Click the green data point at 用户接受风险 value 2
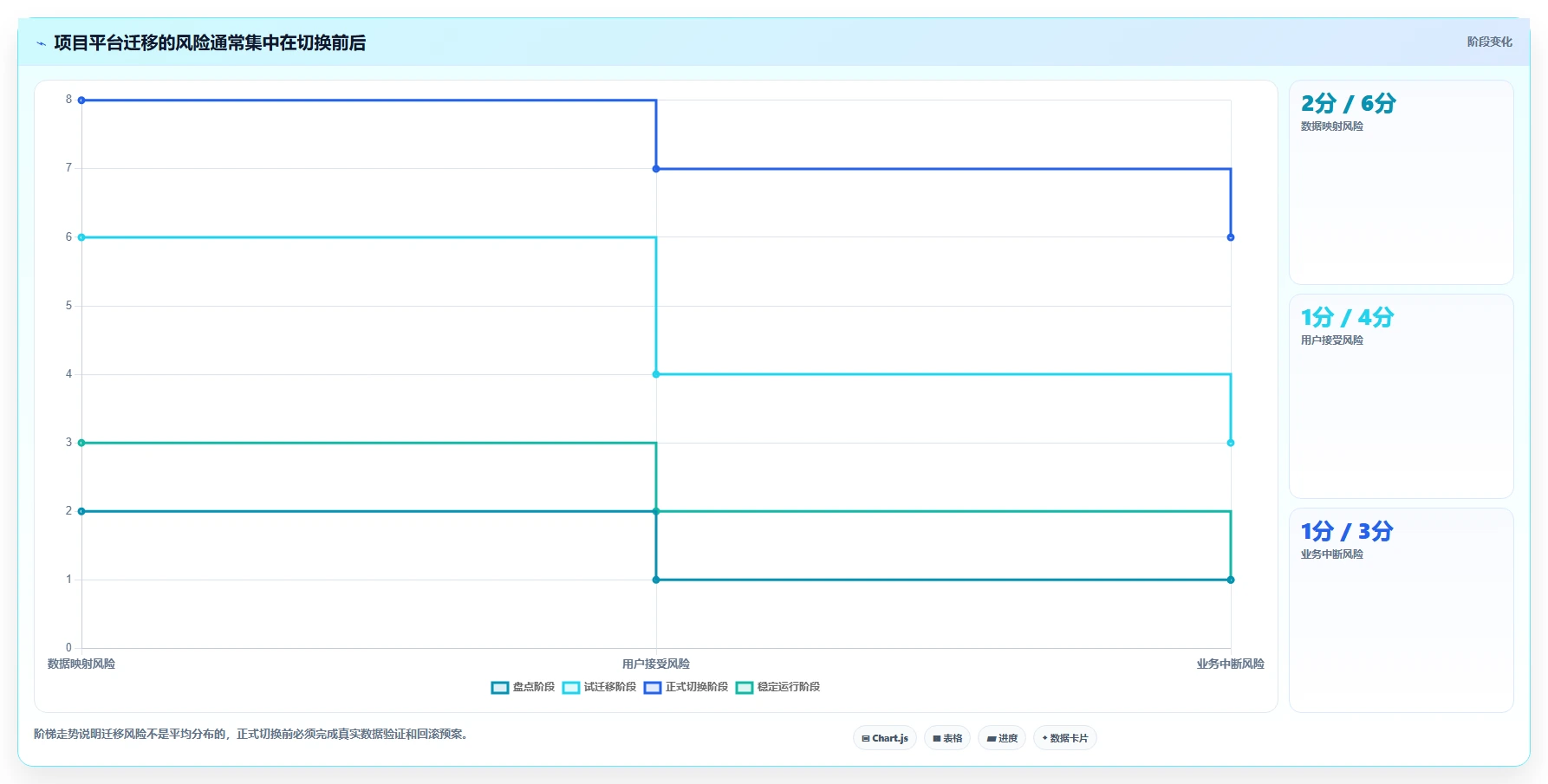 (656, 511)
